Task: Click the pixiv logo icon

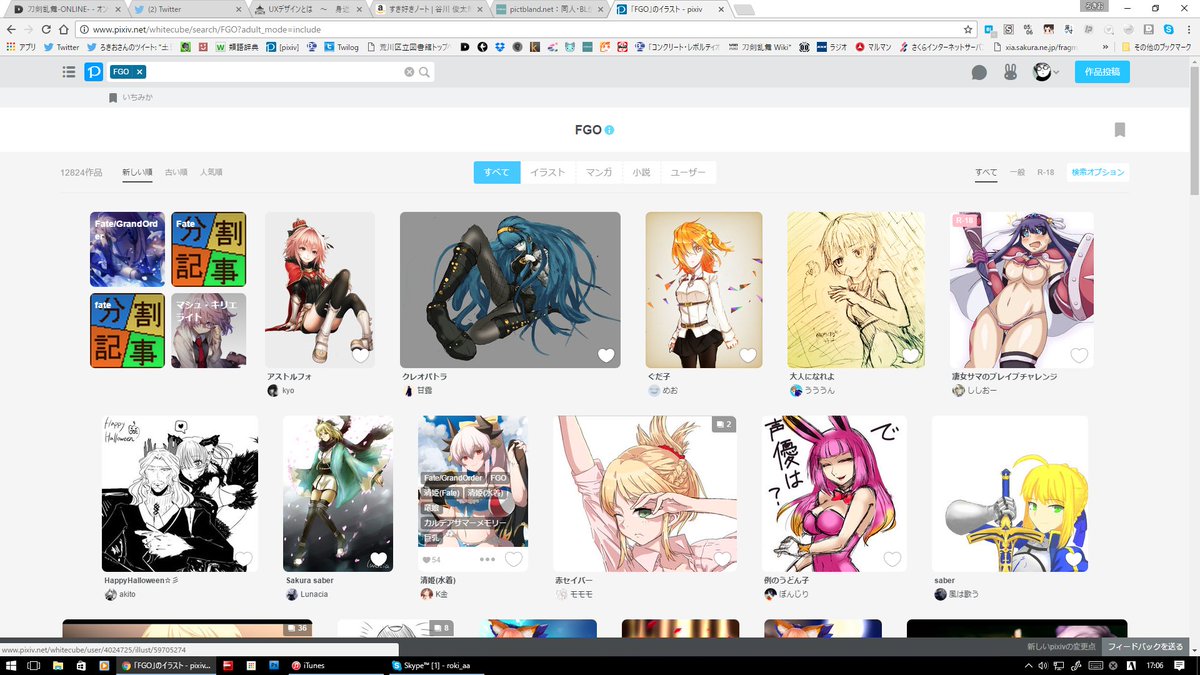Action: click(x=93, y=72)
